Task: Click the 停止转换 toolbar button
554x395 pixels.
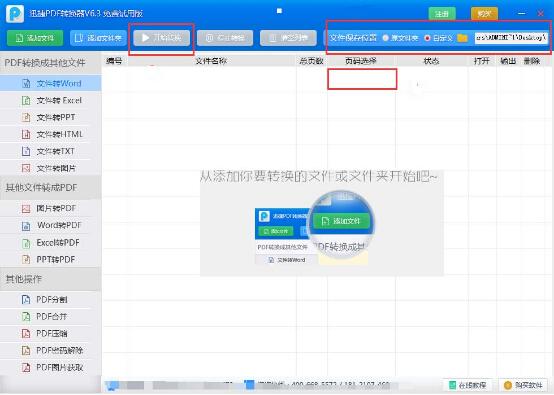Action: pos(225,38)
